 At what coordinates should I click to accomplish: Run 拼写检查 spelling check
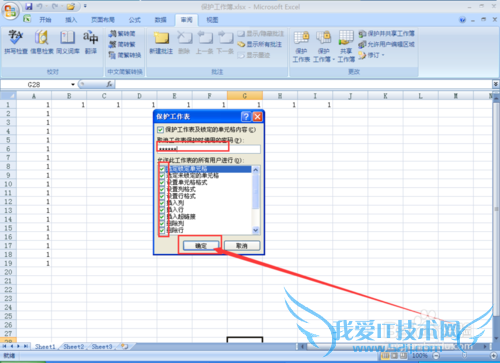tap(15, 42)
